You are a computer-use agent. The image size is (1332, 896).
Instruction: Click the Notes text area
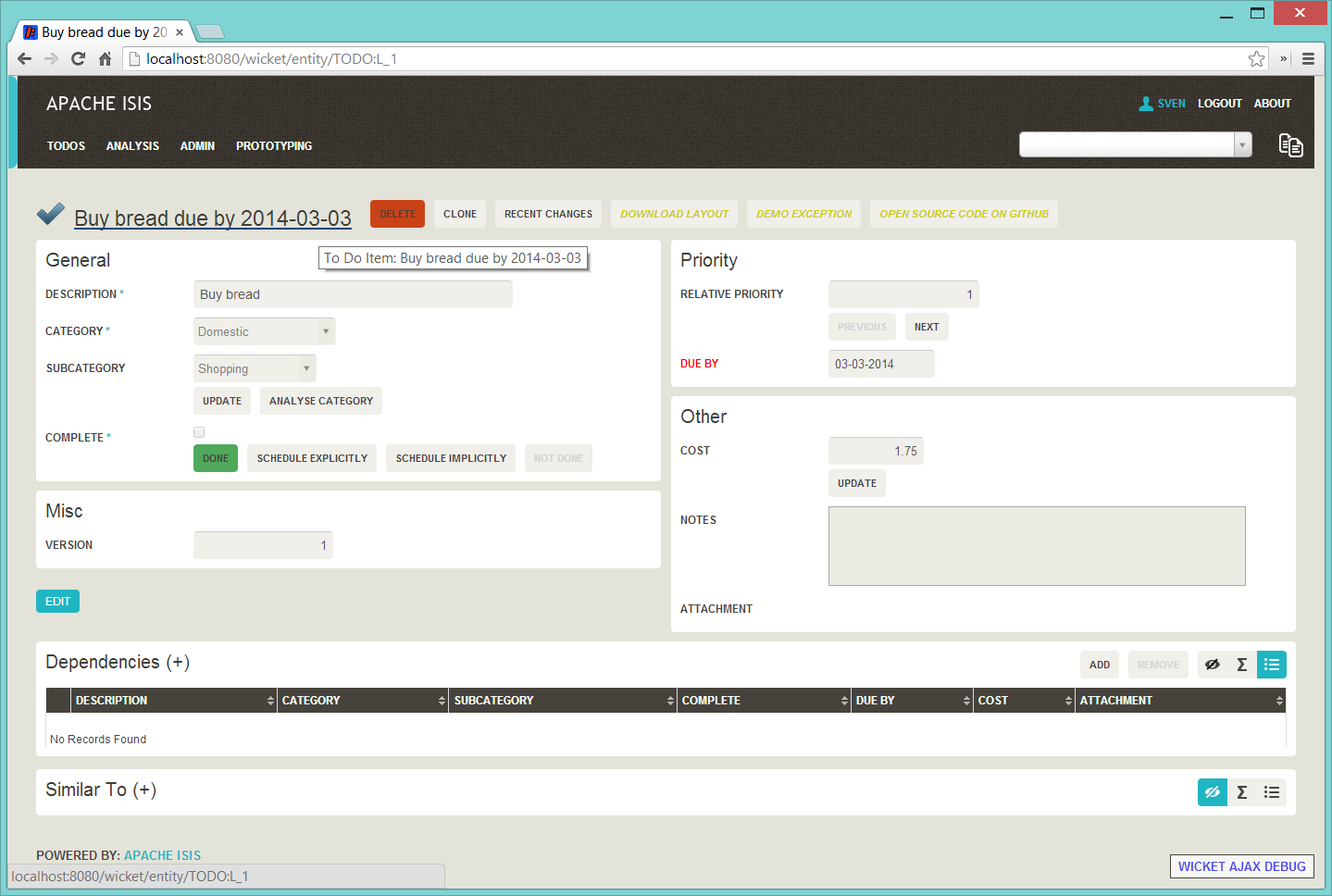pos(1036,546)
